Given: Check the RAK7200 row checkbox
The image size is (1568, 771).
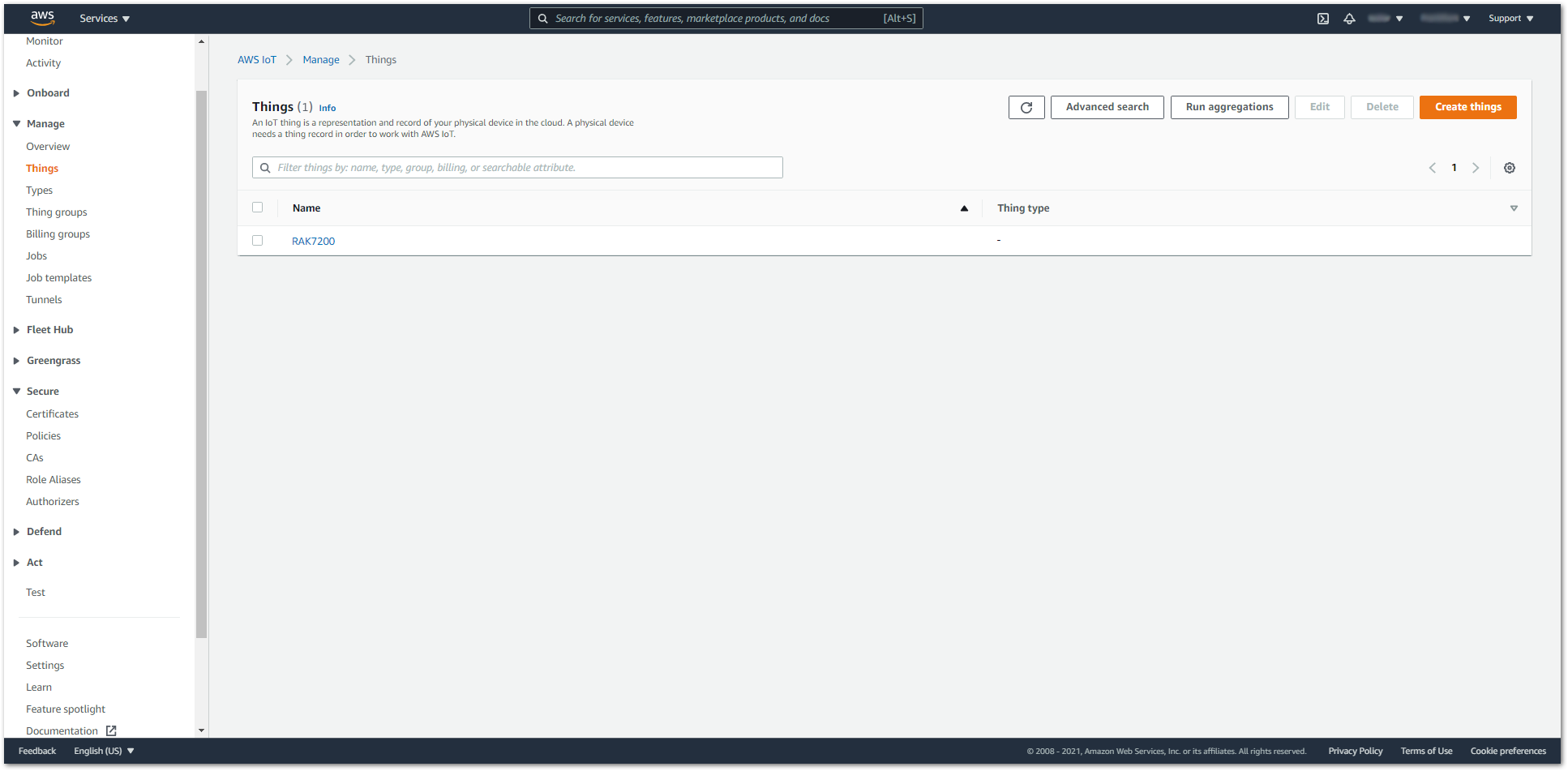Looking at the screenshot, I should pos(258,240).
